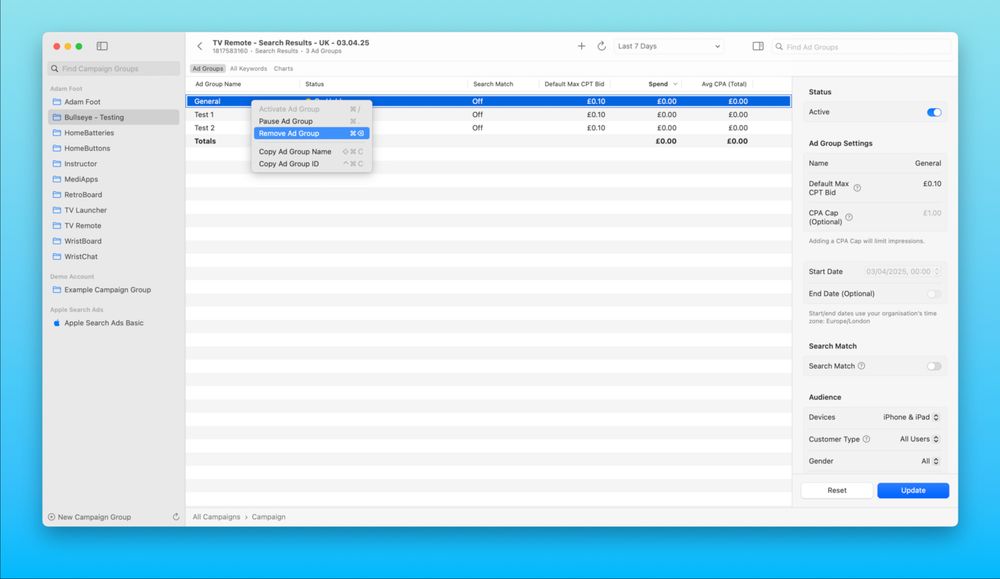Click the Apple logo beside Apple Search Ads Basic
Viewport: 1000px width, 579px height.
tap(57, 323)
